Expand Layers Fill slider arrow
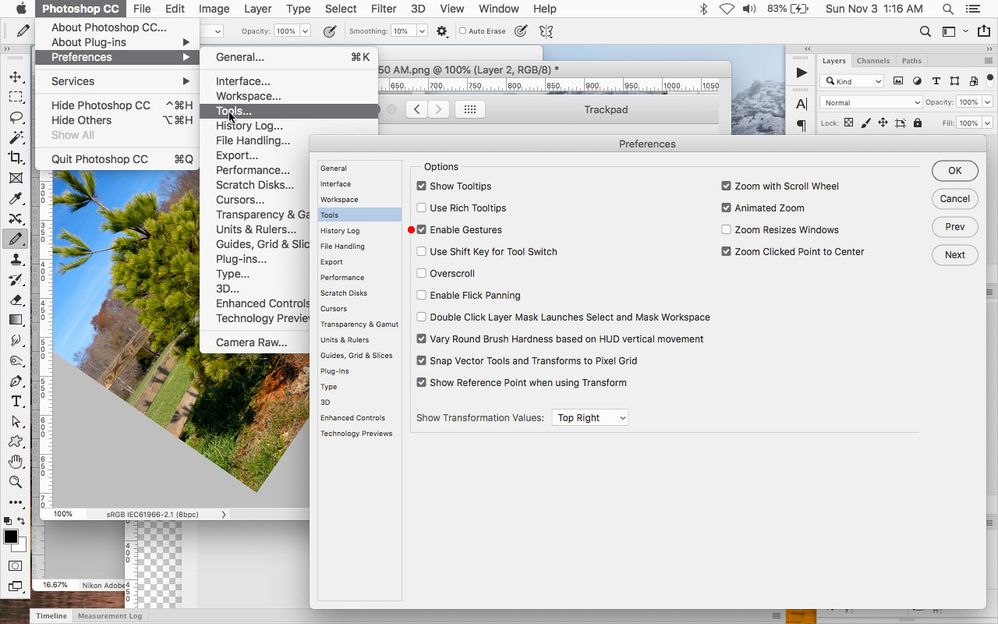 [987, 123]
